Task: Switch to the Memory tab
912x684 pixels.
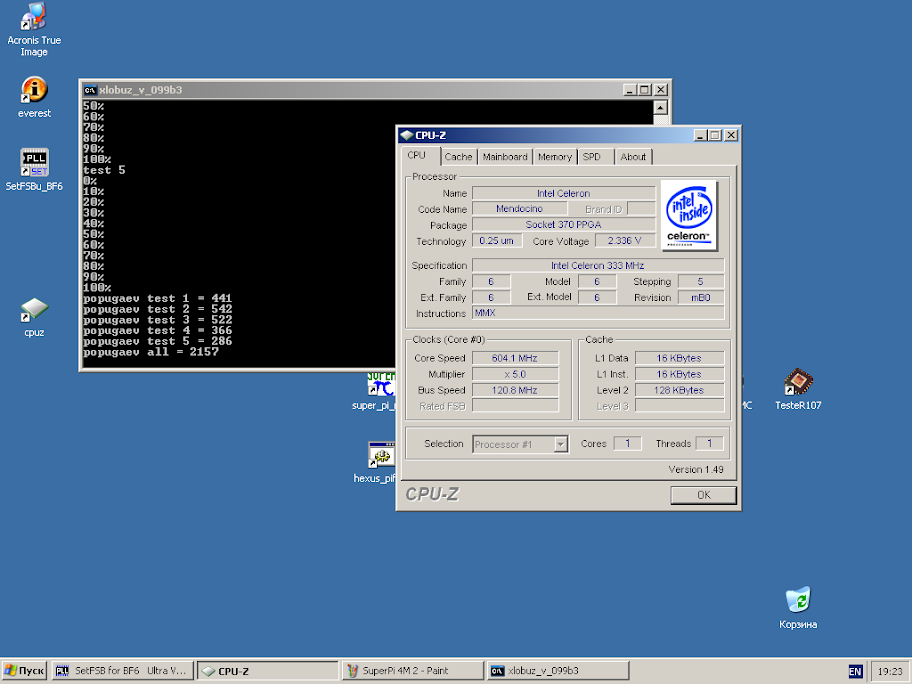Action: coord(554,157)
